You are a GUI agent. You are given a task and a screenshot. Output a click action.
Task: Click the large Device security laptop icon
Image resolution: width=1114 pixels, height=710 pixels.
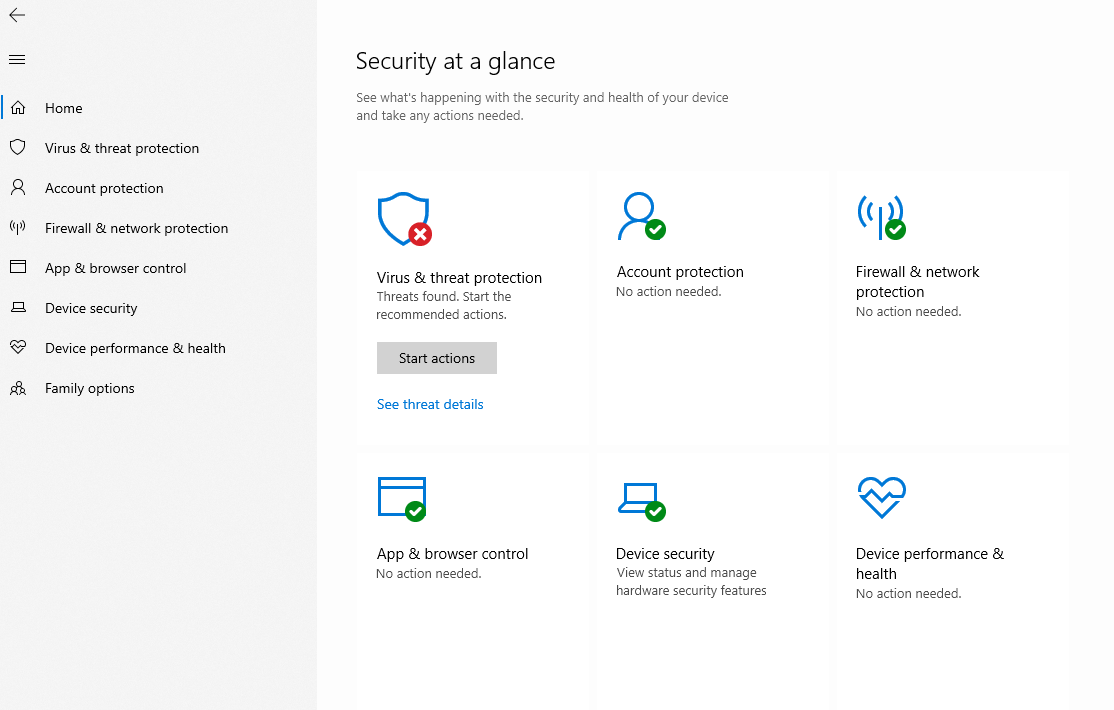(642, 502)
